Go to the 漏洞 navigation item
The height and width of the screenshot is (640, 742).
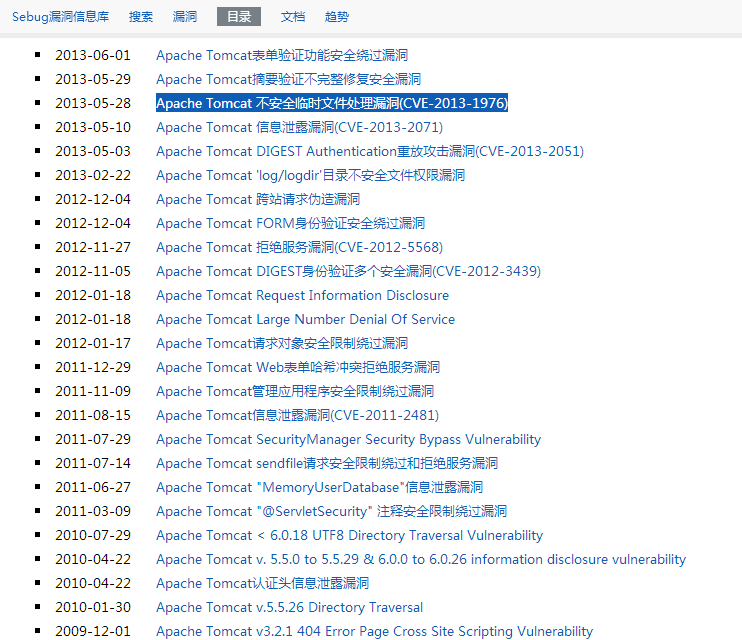coord(185,17)
